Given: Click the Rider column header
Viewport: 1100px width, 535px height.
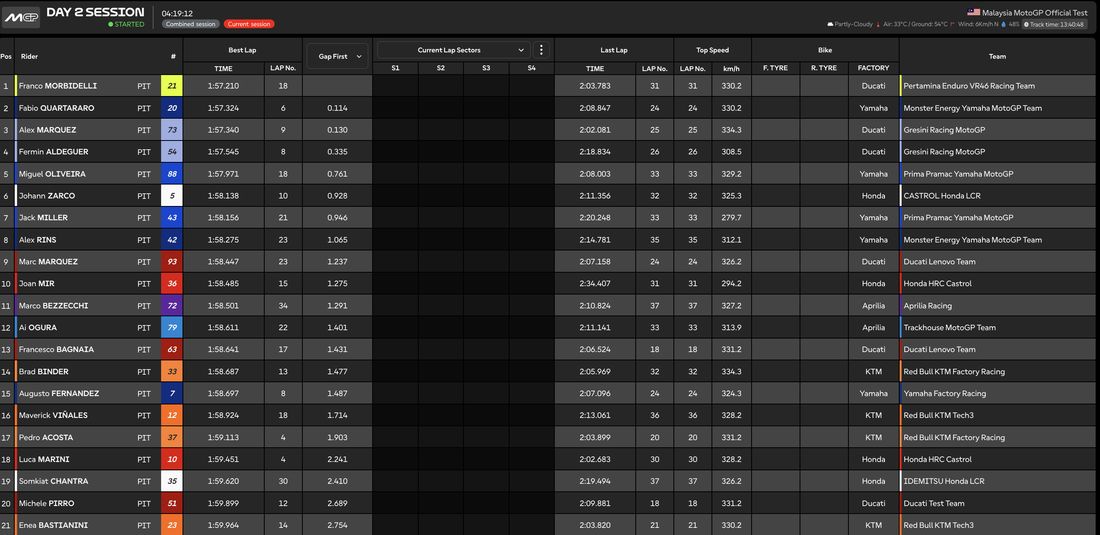Looking at the screenshot, I should 29,56.
